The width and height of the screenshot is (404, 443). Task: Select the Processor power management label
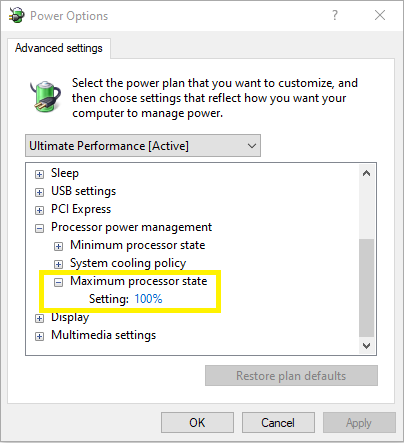[x=131, y=227]
